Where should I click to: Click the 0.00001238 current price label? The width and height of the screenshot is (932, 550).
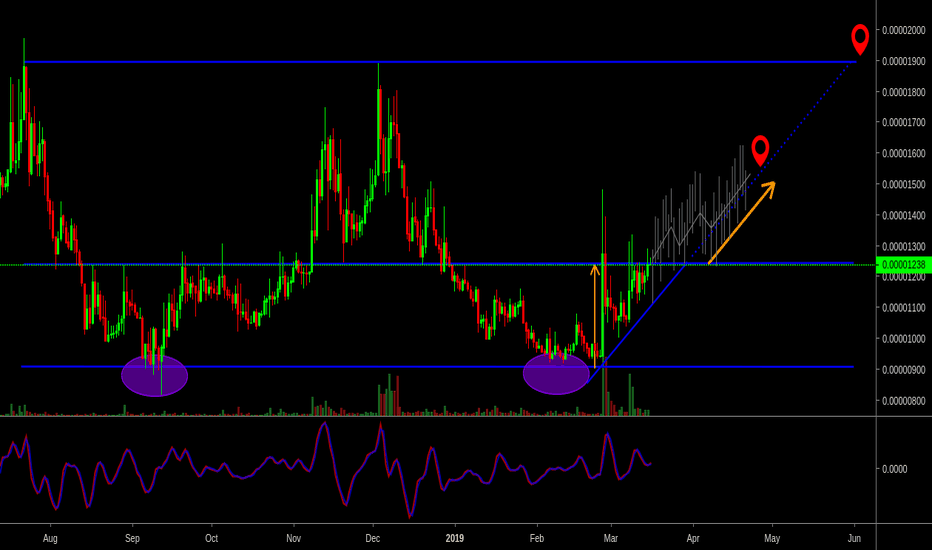(x=903, y=265)
